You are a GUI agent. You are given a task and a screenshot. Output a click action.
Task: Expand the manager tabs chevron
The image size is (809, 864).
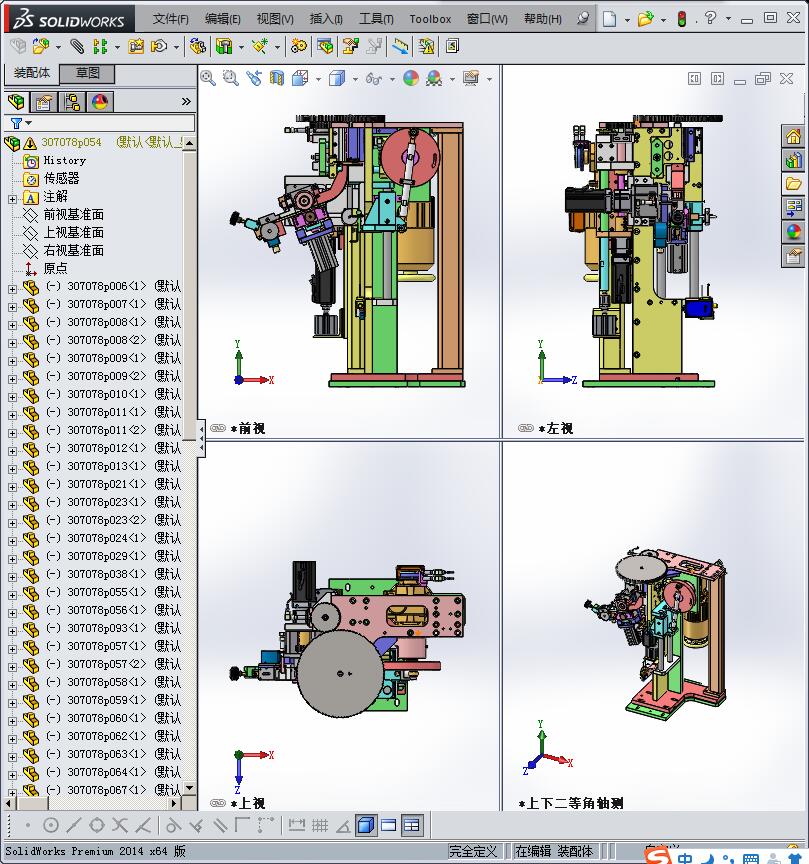point(186,101)
